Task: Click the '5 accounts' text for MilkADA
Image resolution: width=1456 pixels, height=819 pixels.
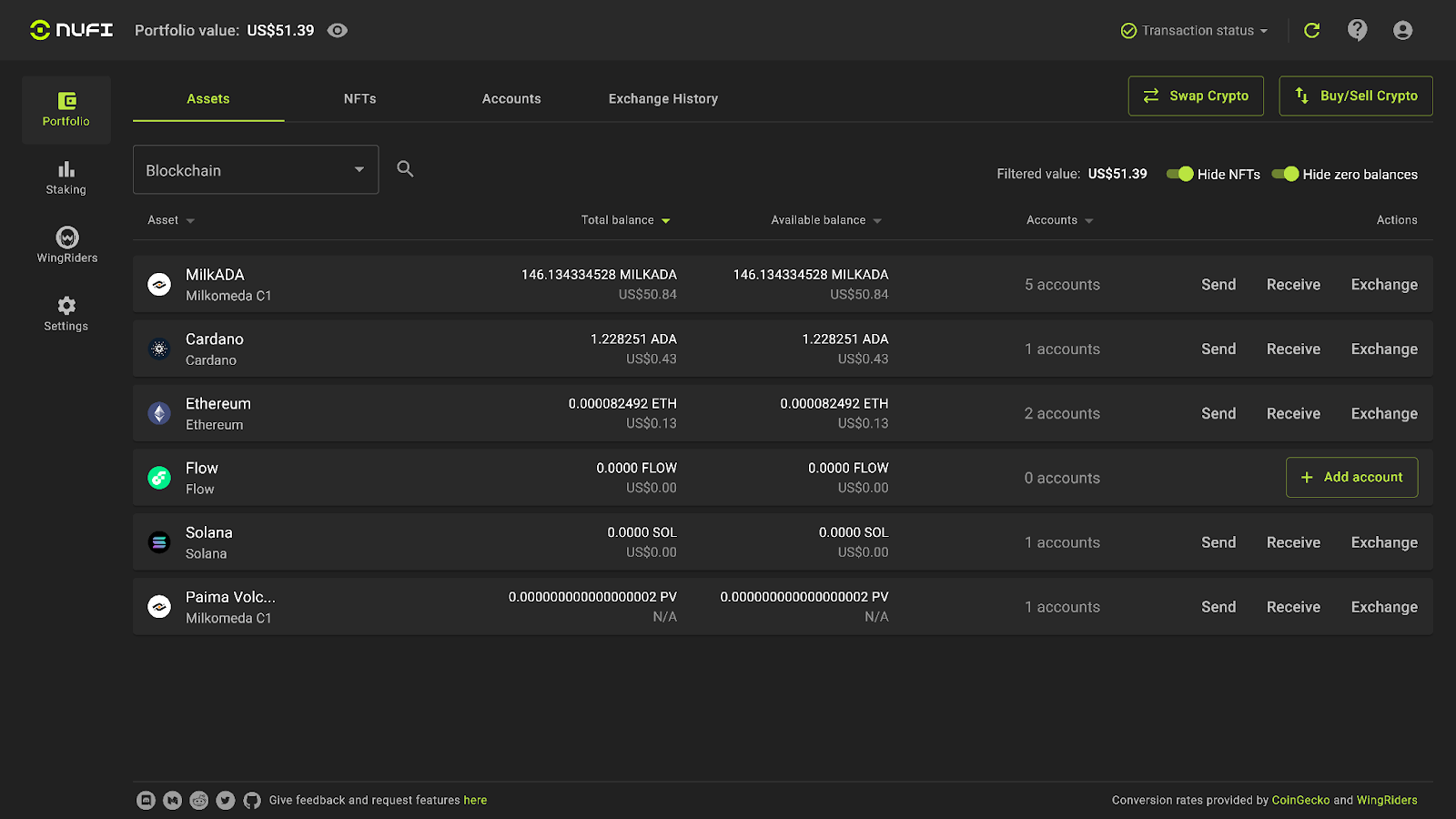Action: [x=1062, y=285]
